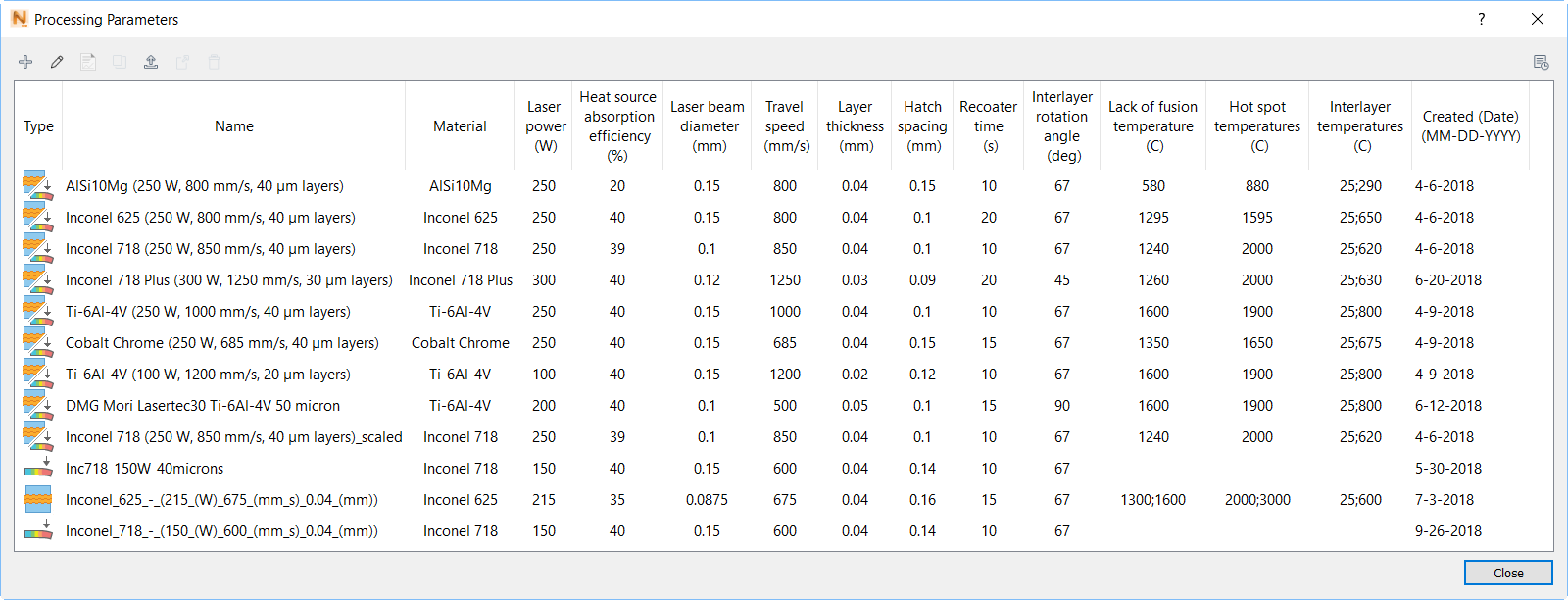Click type icon of Cobalt Chrome row
Viewport: 1568px width, 600px height.
[38, 341]
